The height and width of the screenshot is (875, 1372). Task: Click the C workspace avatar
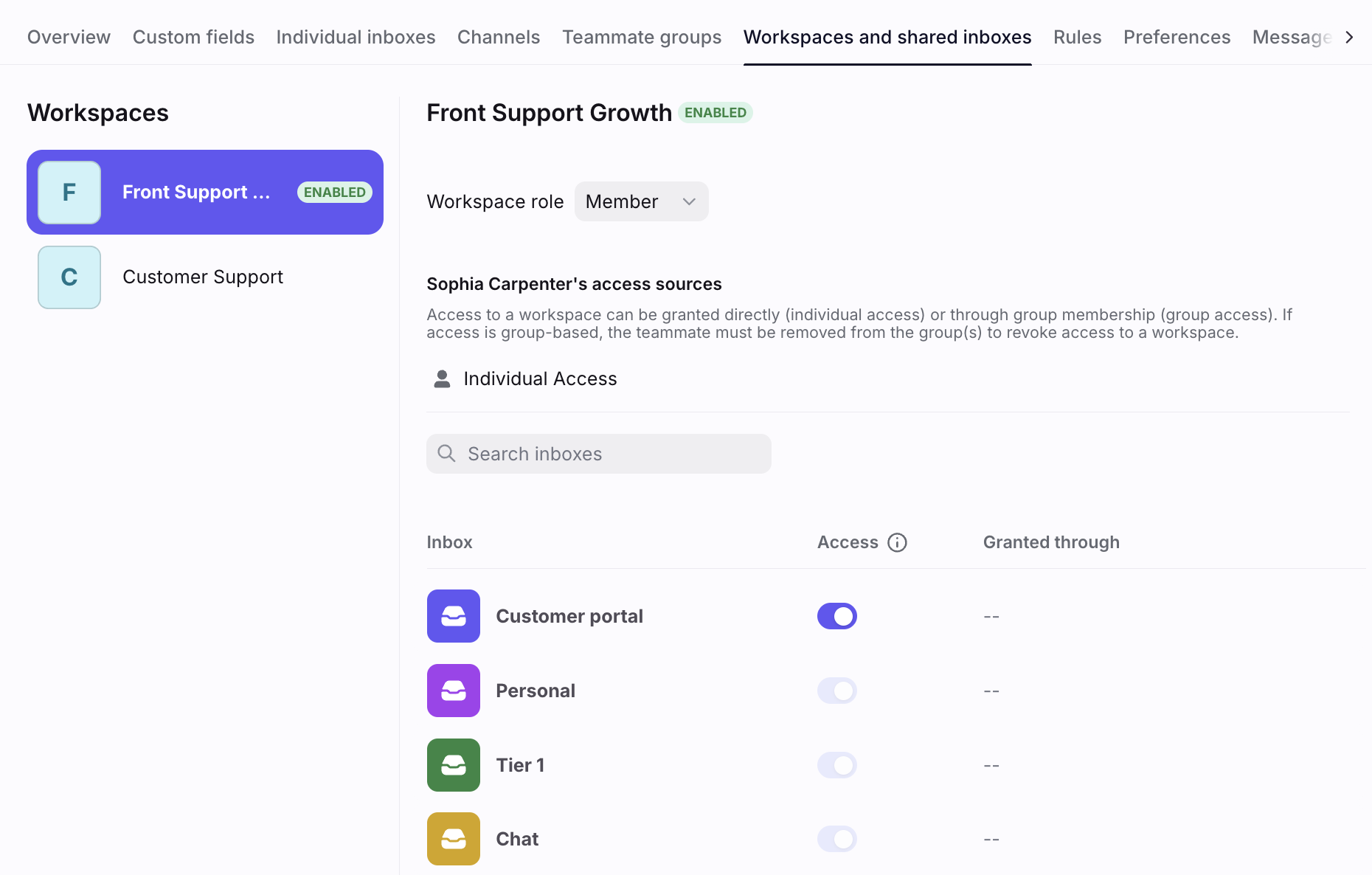(69, 277)
